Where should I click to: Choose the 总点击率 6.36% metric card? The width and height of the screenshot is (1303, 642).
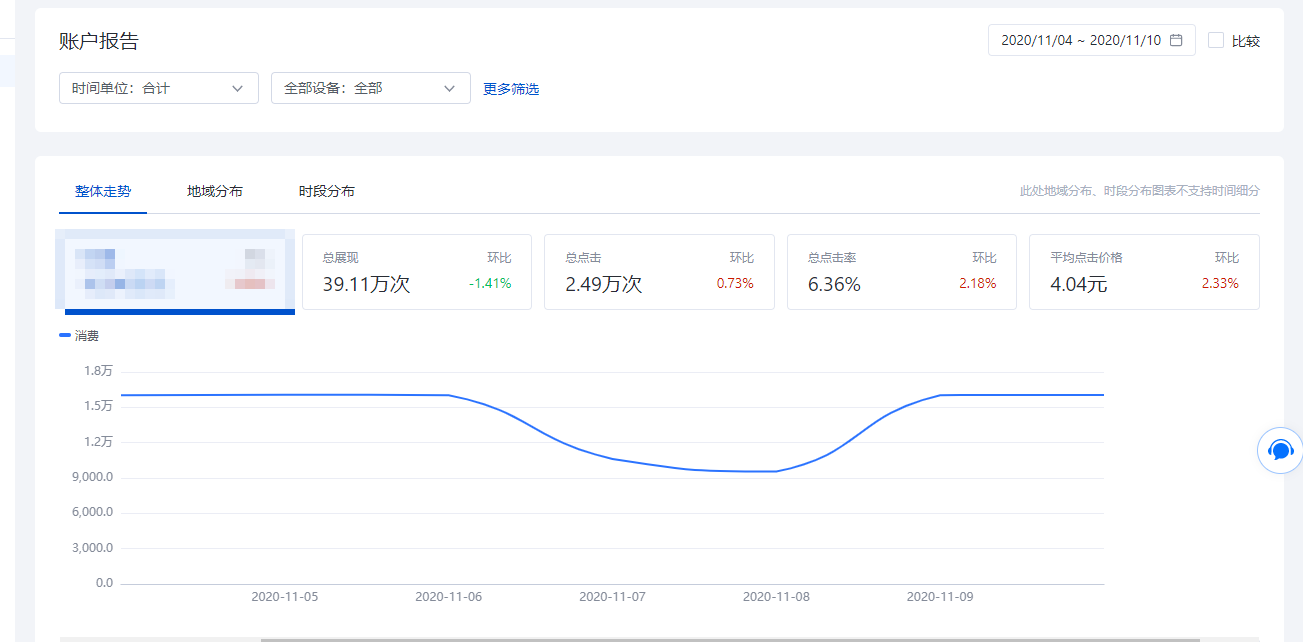pos(901,272)
